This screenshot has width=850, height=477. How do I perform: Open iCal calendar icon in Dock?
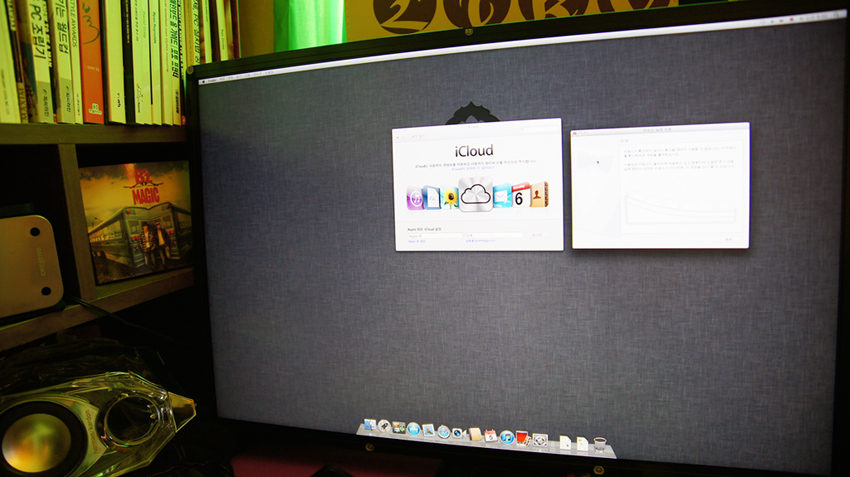pos(491,436)
